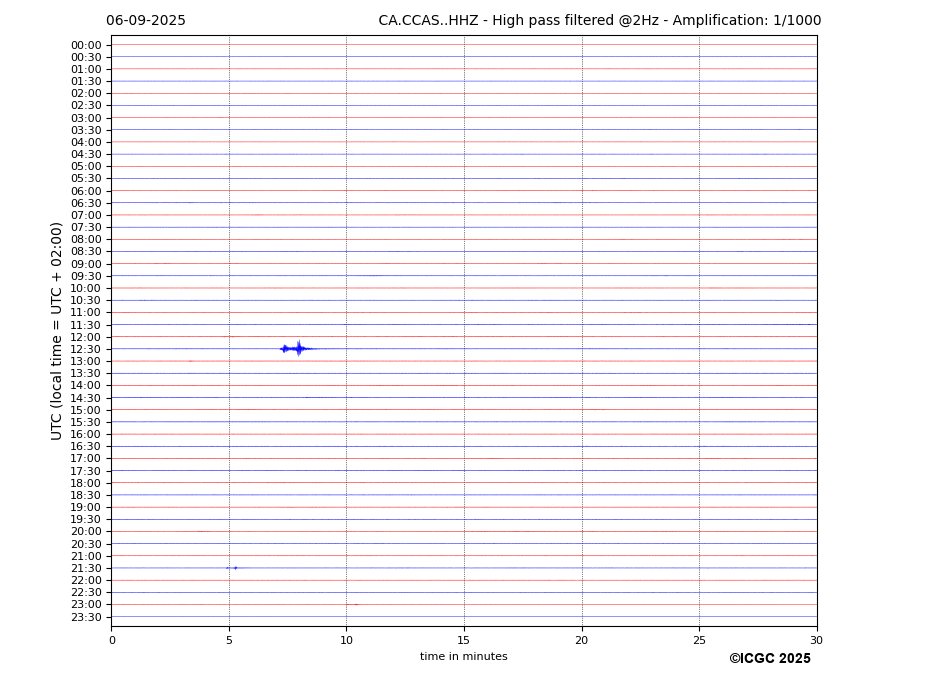Click x-axis tick label 5

click(229, 640)
